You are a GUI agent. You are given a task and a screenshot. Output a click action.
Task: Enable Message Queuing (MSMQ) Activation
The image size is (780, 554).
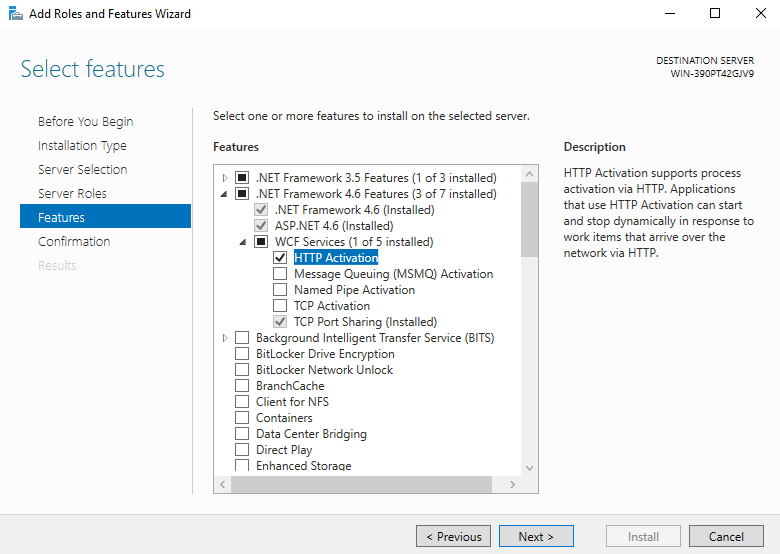coord(280,274)
